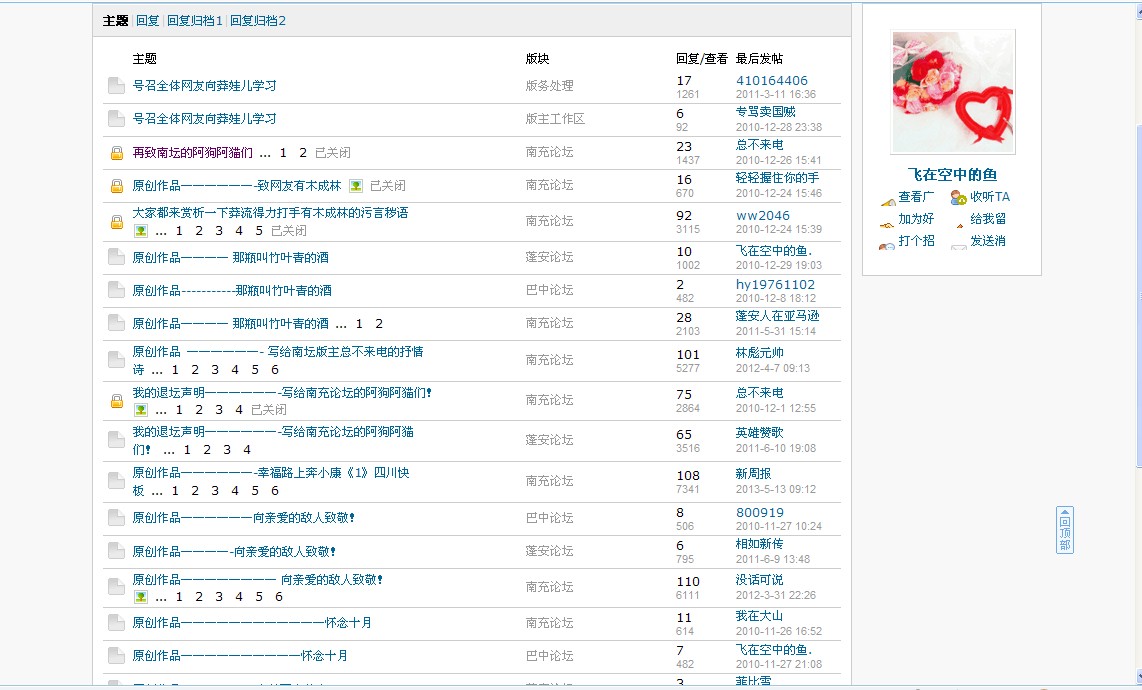Click the 版务处理 board link
The image size is (1142, 690).
pos(550,86)
